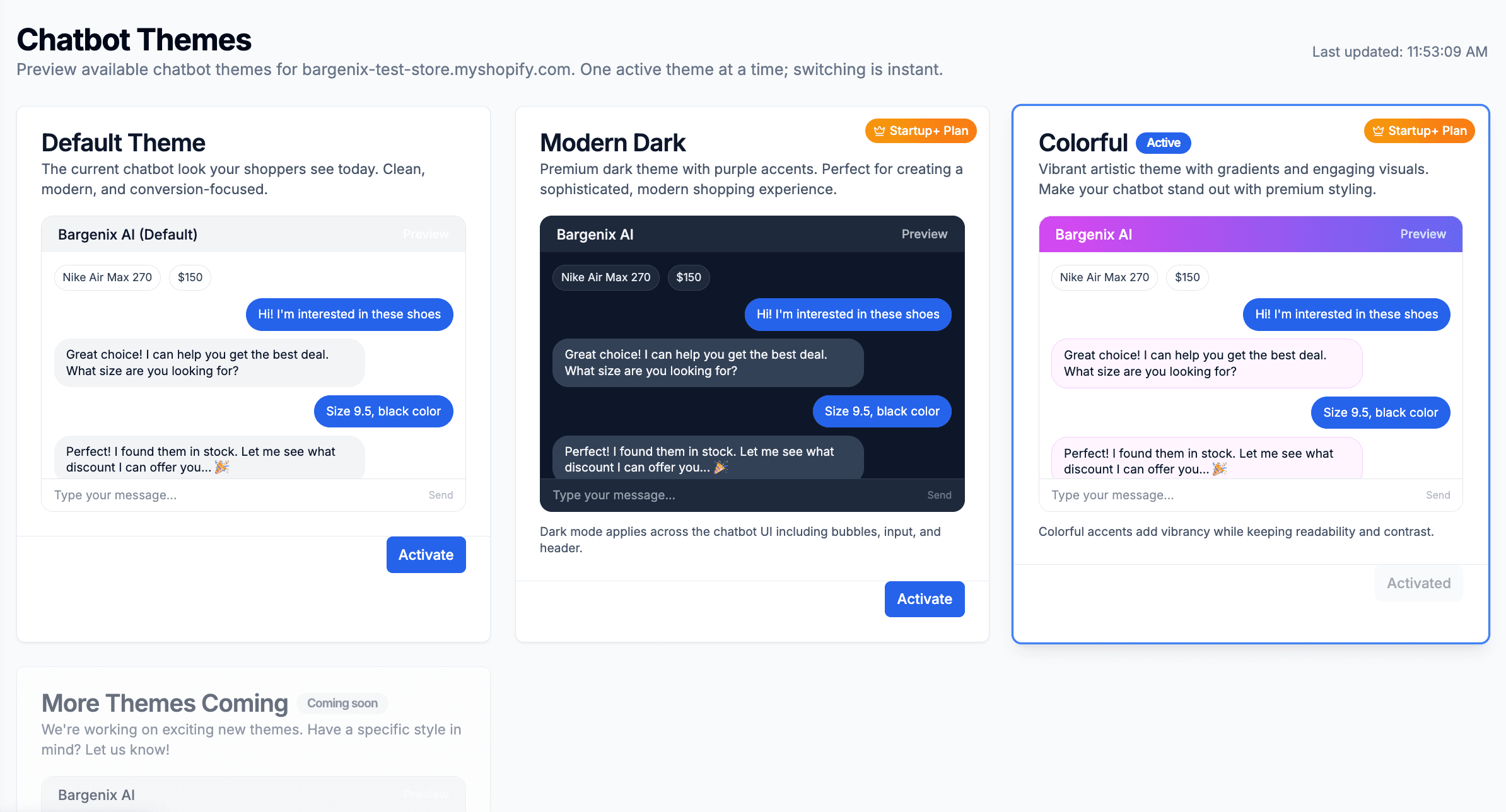Click Send in the Default Theme chat
Image resolution: width=1506 pixels, height=812 pixels.
441,495
